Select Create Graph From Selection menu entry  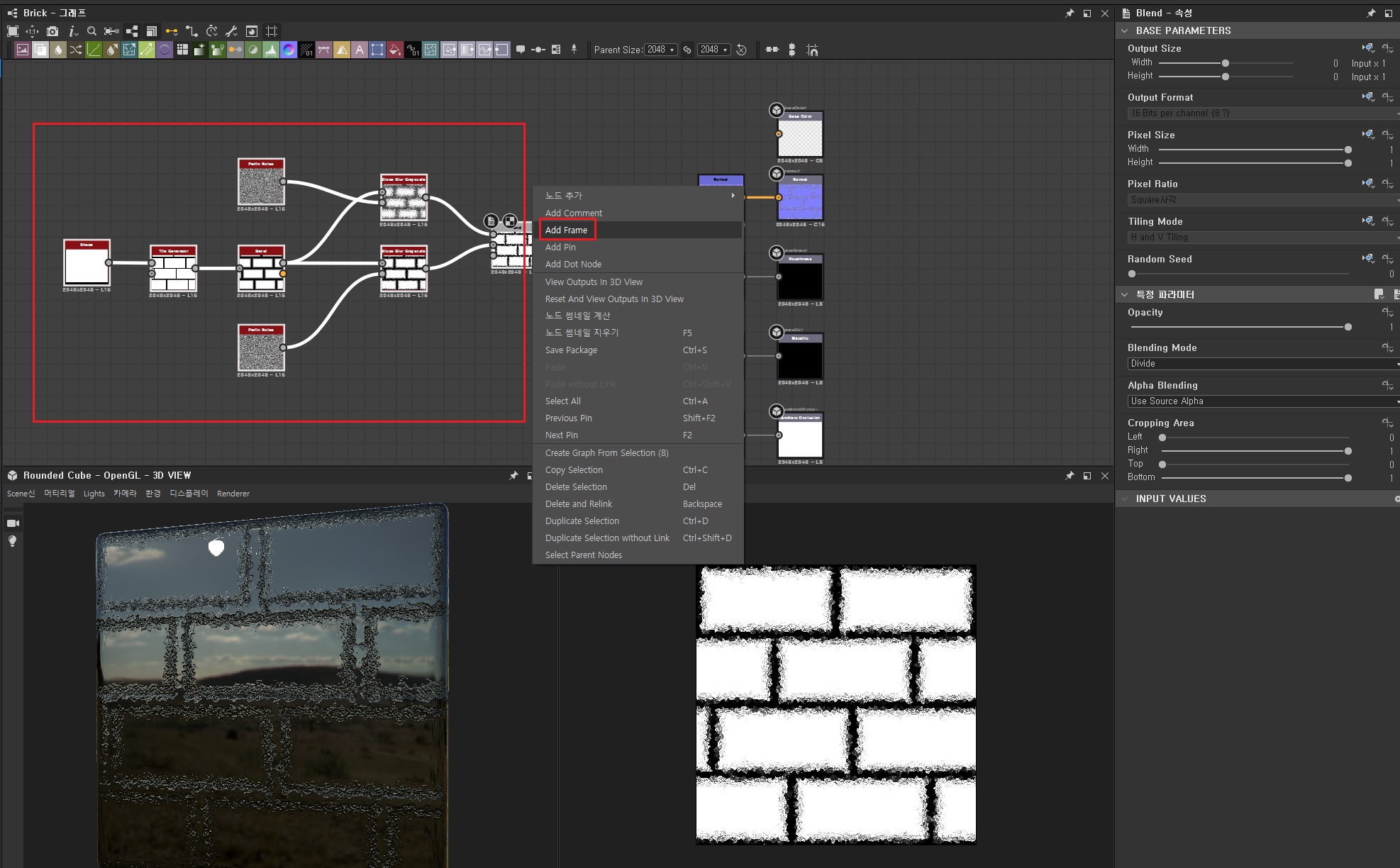coord(606,453)
